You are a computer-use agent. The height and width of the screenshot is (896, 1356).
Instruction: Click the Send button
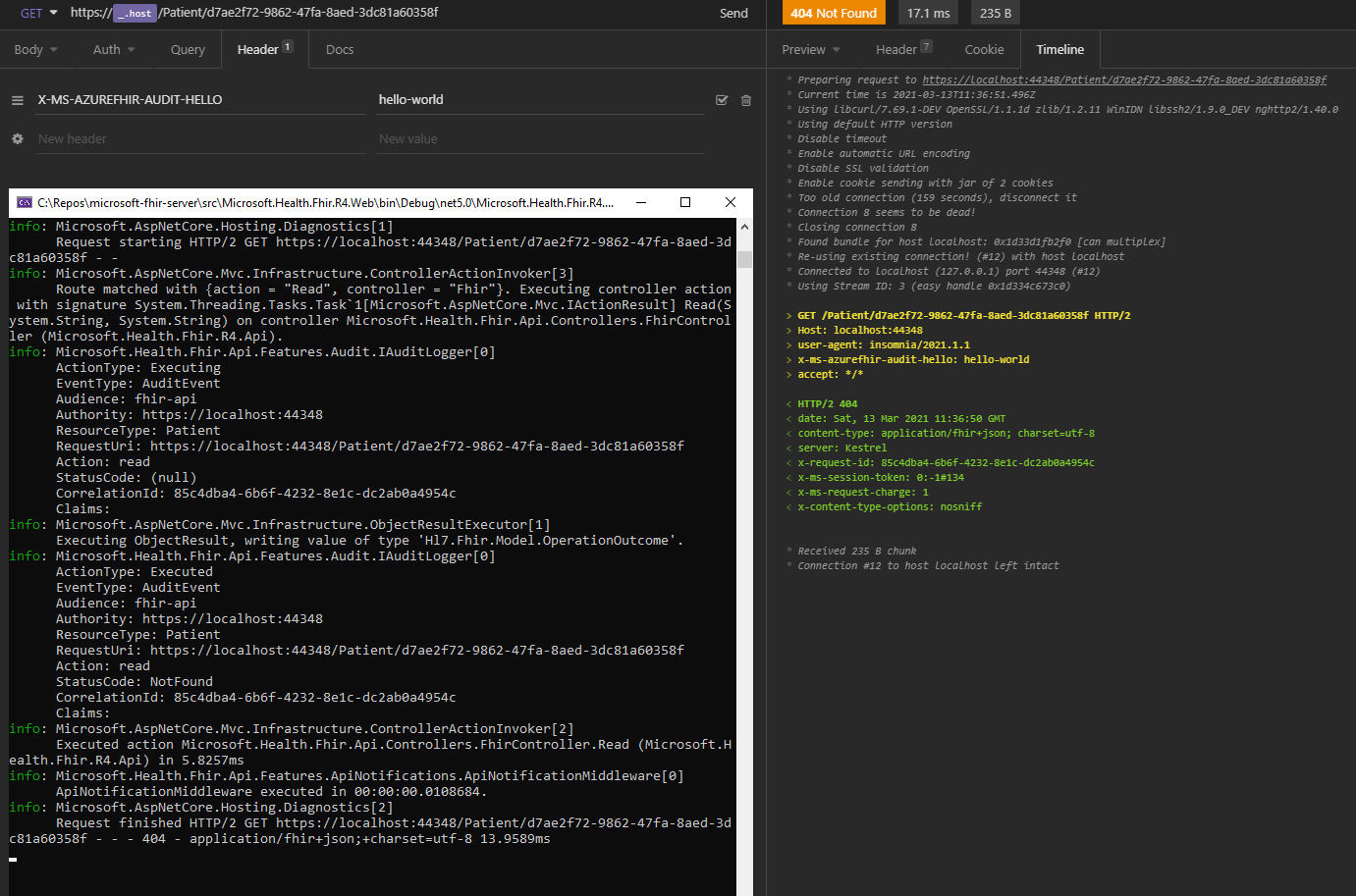tap(733, 13)
